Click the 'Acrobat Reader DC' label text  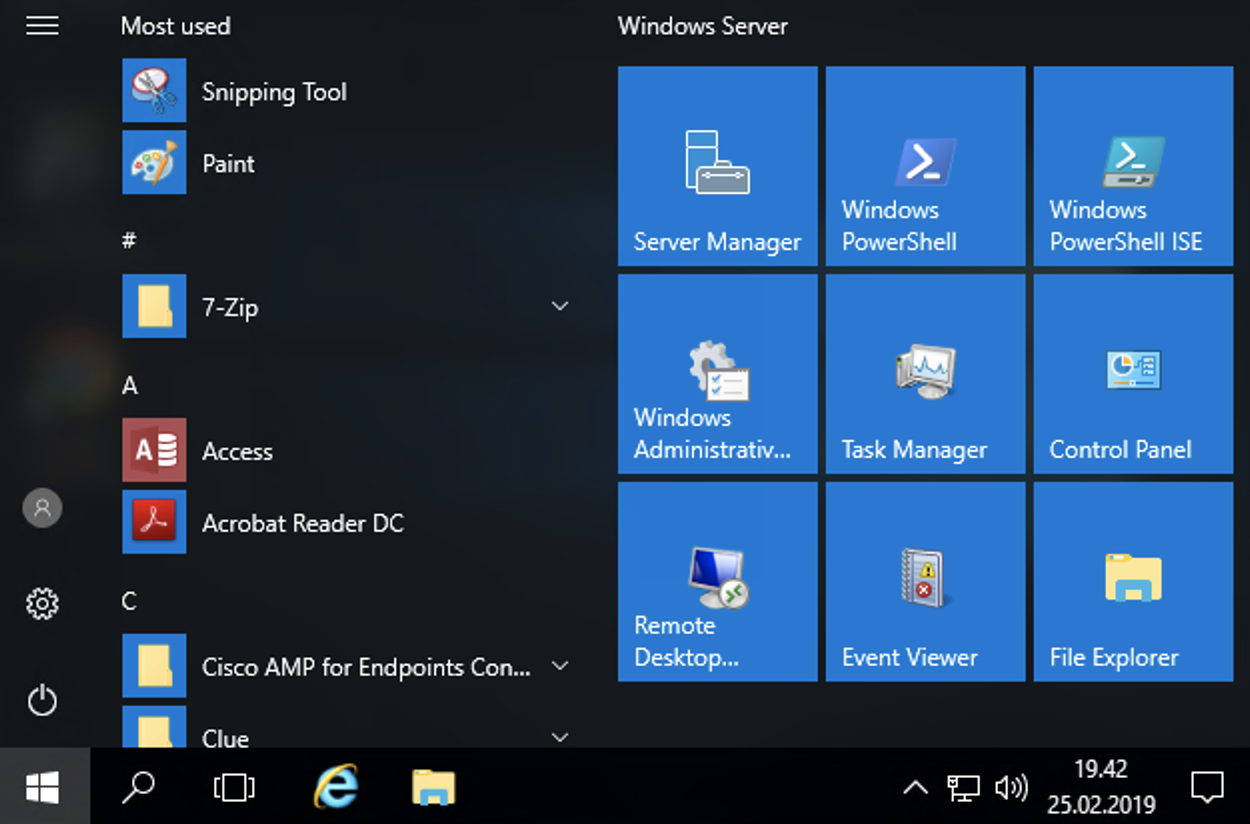(x=303, y=523)
